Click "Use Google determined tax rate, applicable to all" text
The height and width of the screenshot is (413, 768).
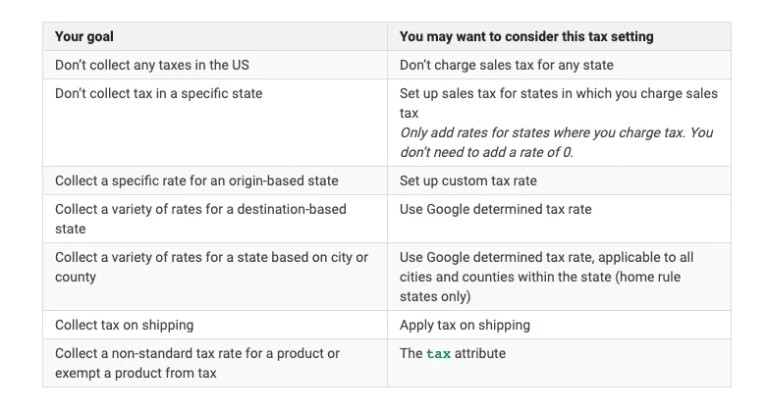(x=546, y=257)
